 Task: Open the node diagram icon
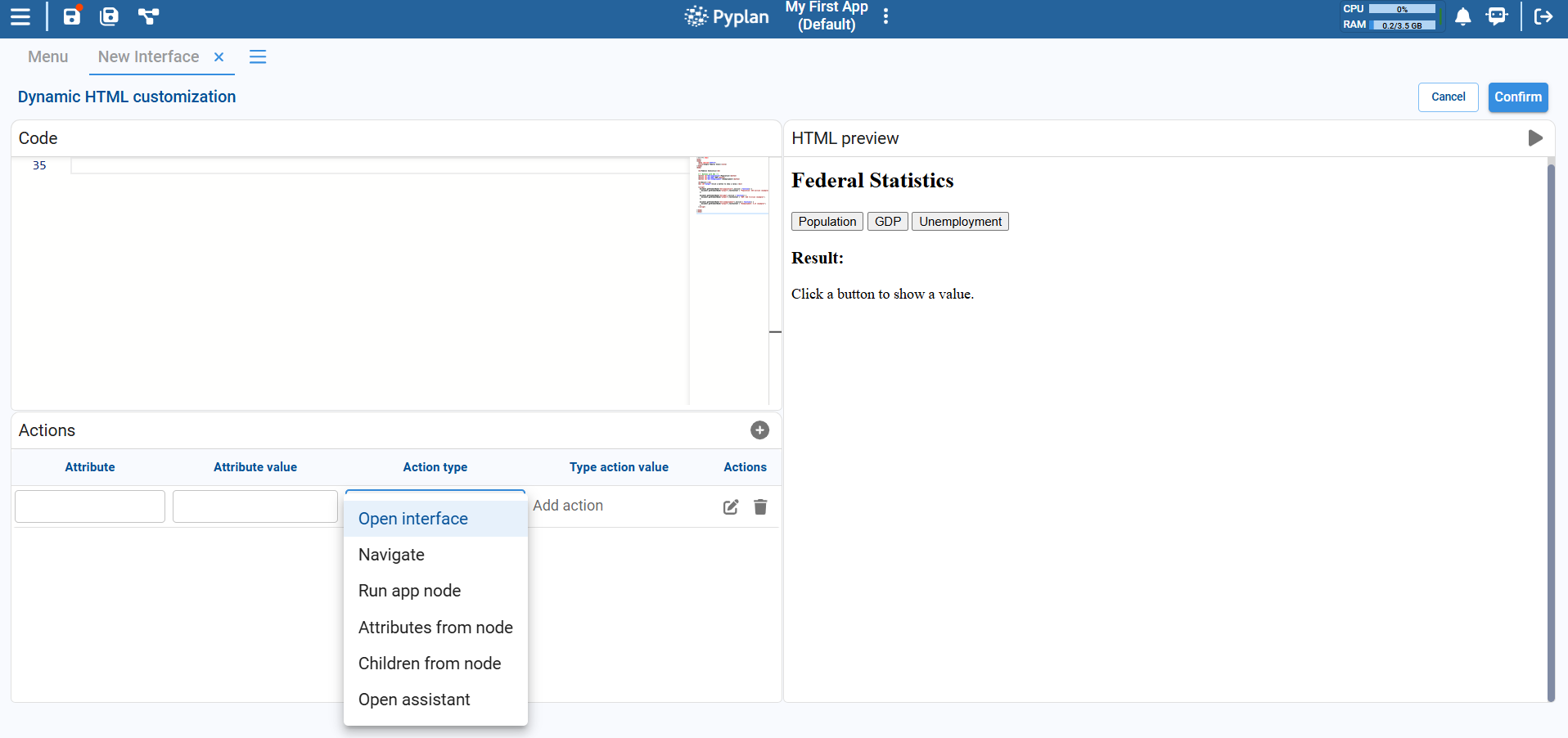tap(148, 16)
